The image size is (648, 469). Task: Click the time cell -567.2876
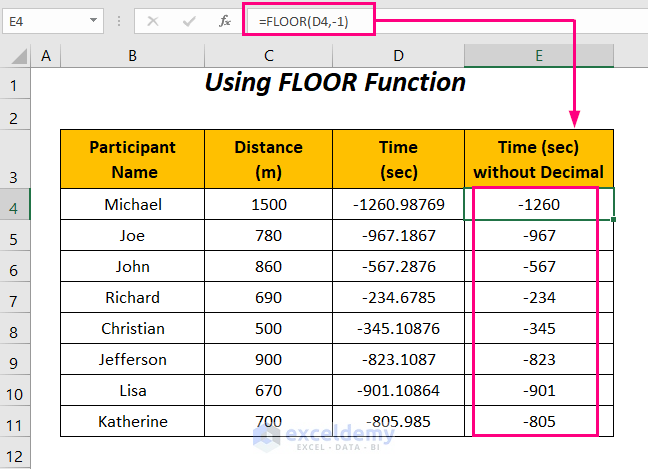[x=398, y=267]
